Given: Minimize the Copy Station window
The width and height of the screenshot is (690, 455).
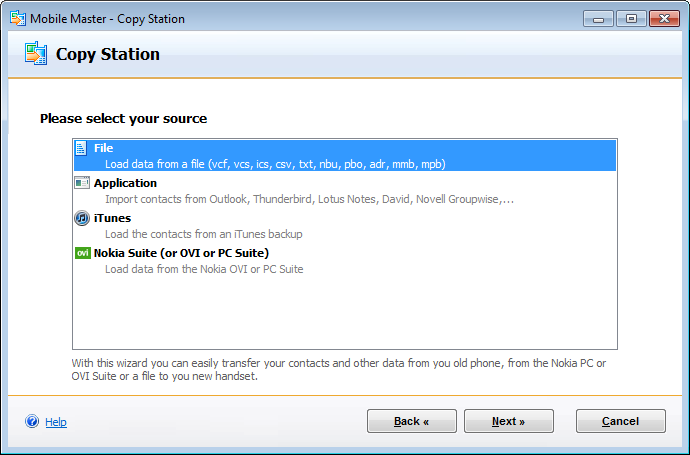Looking at the screenshot, I should [x=600, y=18].
